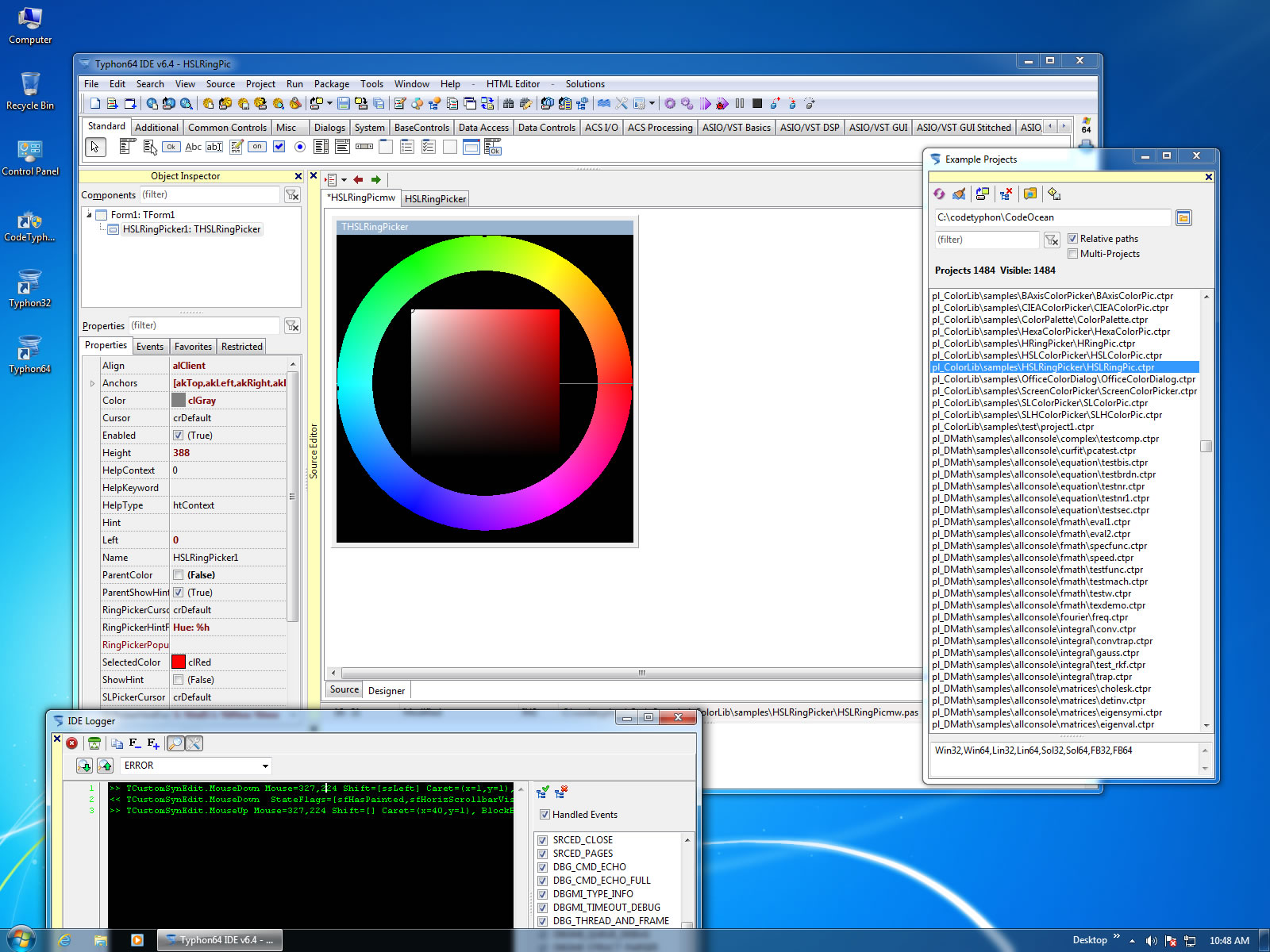
Task: Open the Project menu
Action: (260, 84)
